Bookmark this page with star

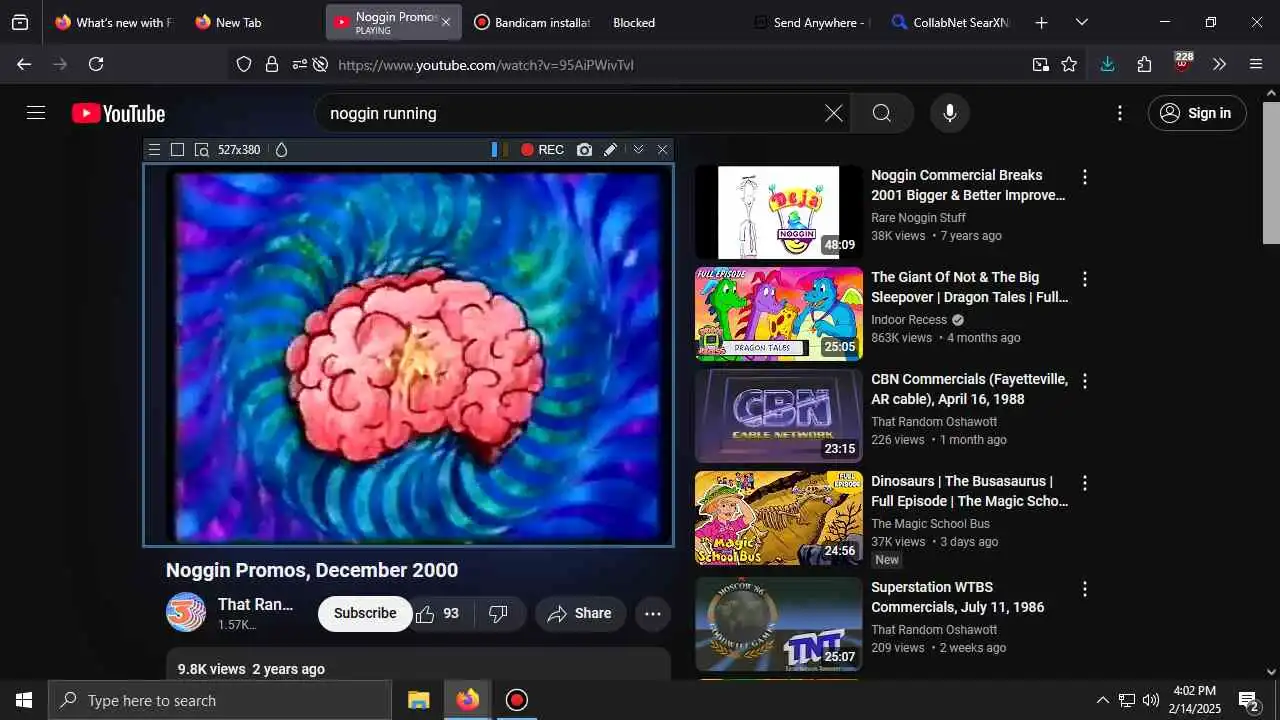1069,64
